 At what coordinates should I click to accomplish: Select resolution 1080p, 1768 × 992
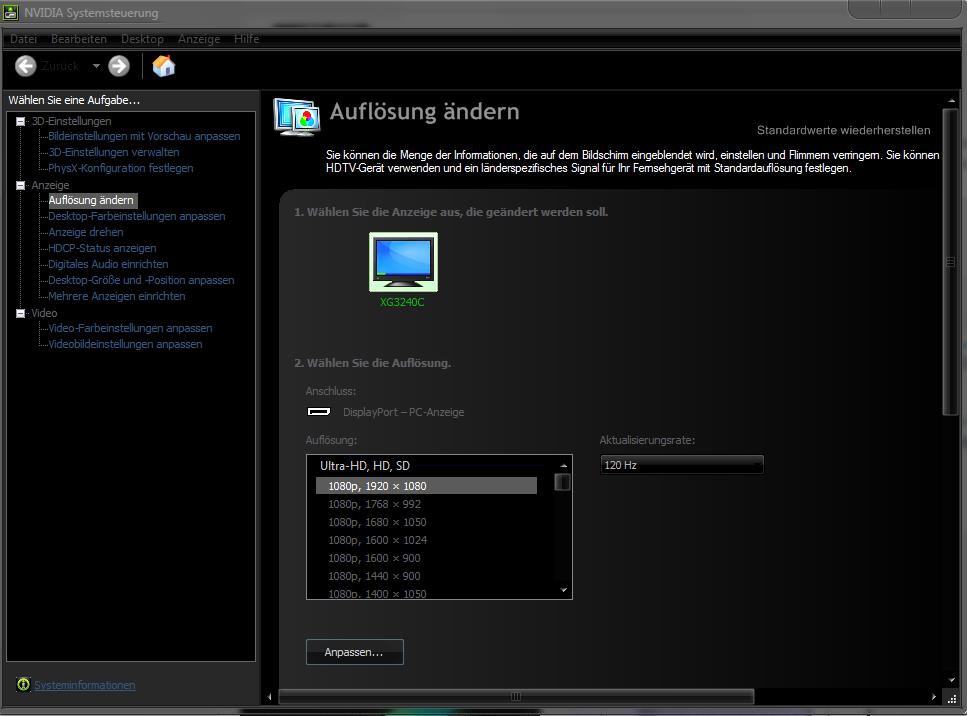click(x=426, y=504)
